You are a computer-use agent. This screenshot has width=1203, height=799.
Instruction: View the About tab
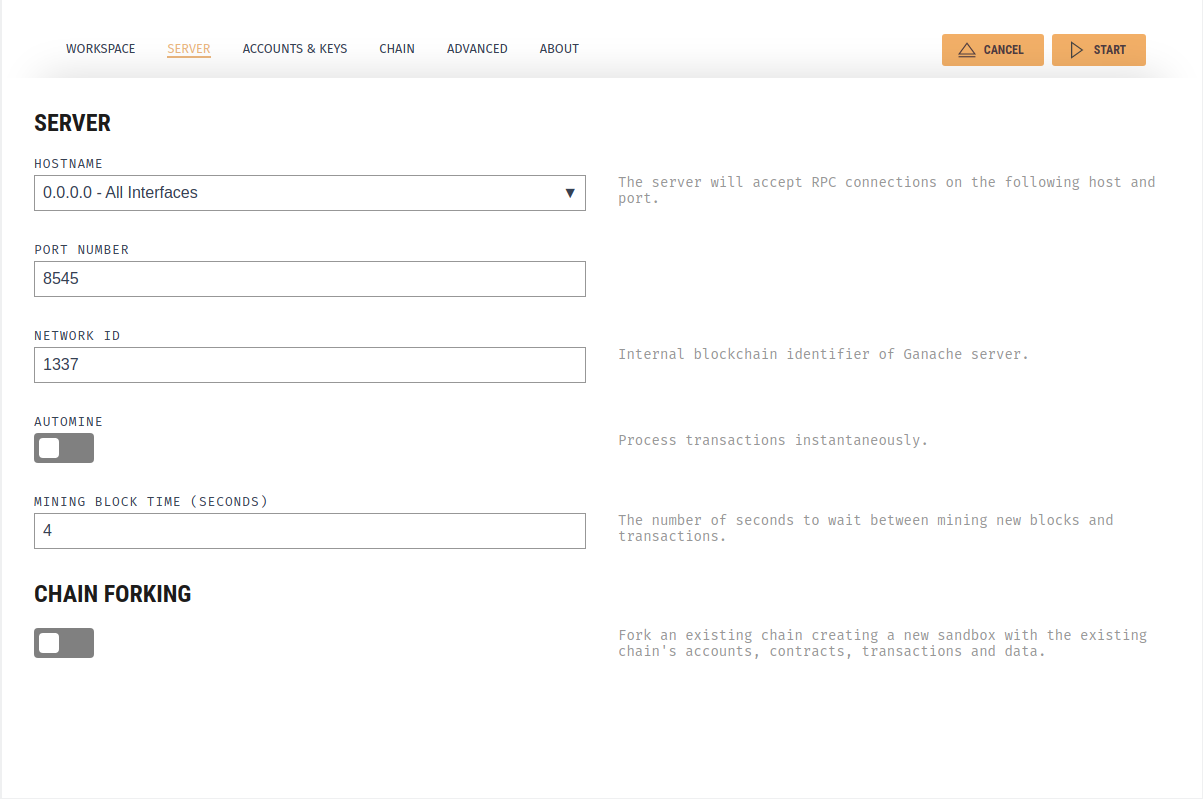pos(559,48)
